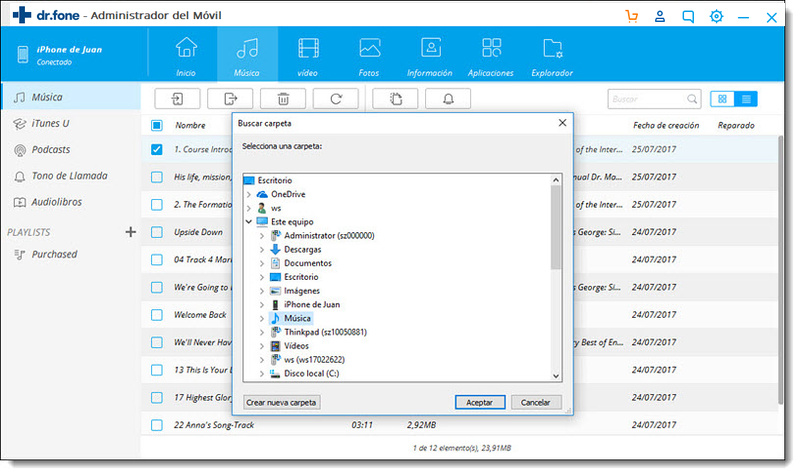Close the Buscar carpeta dialog
Screen dimensions: 800x475
point(562,123)
